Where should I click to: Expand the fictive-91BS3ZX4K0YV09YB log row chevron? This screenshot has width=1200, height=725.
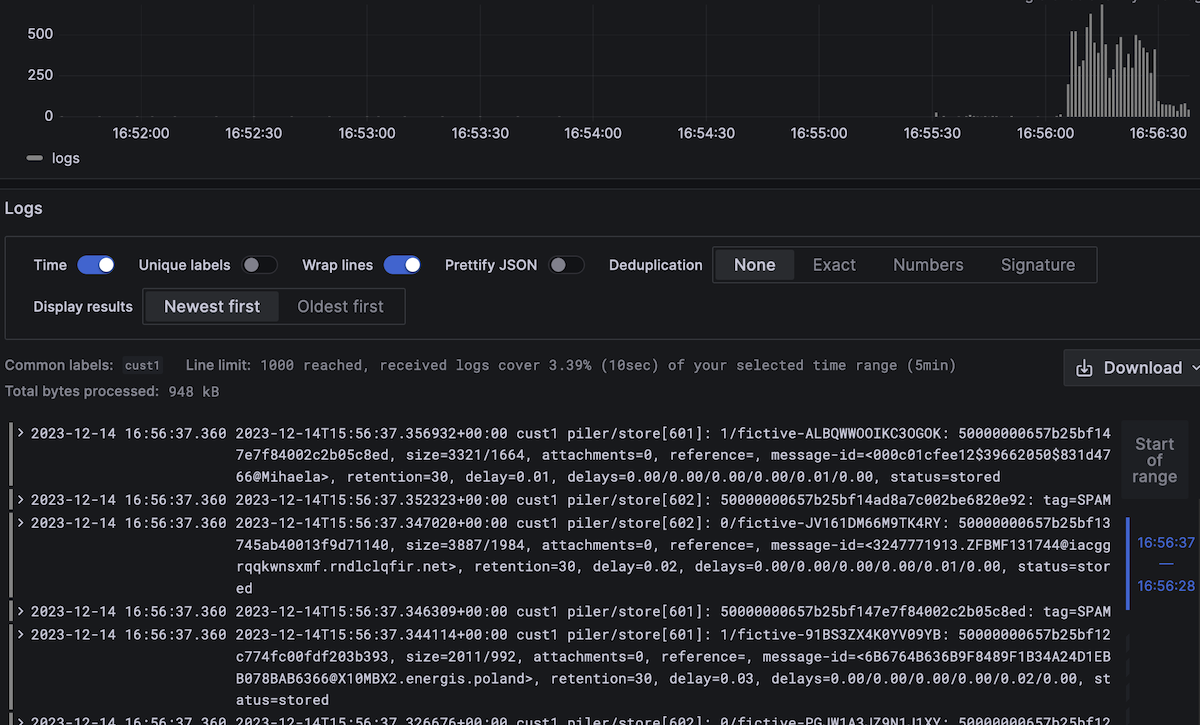[20, 634]
